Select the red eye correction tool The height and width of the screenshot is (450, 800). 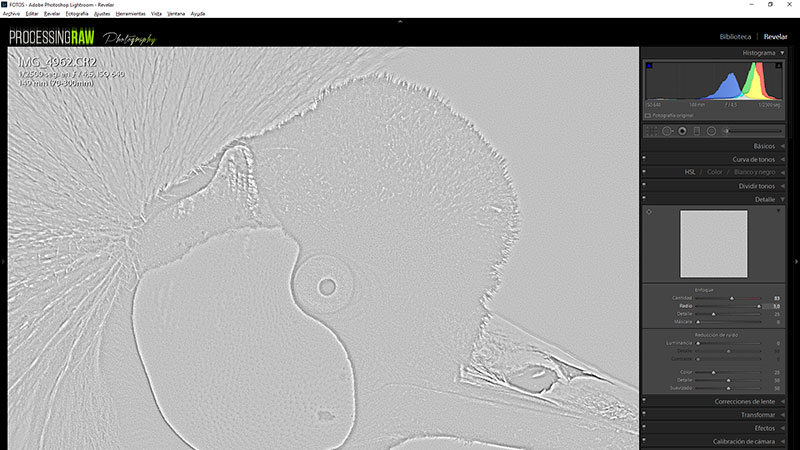(x=682, y=130)
